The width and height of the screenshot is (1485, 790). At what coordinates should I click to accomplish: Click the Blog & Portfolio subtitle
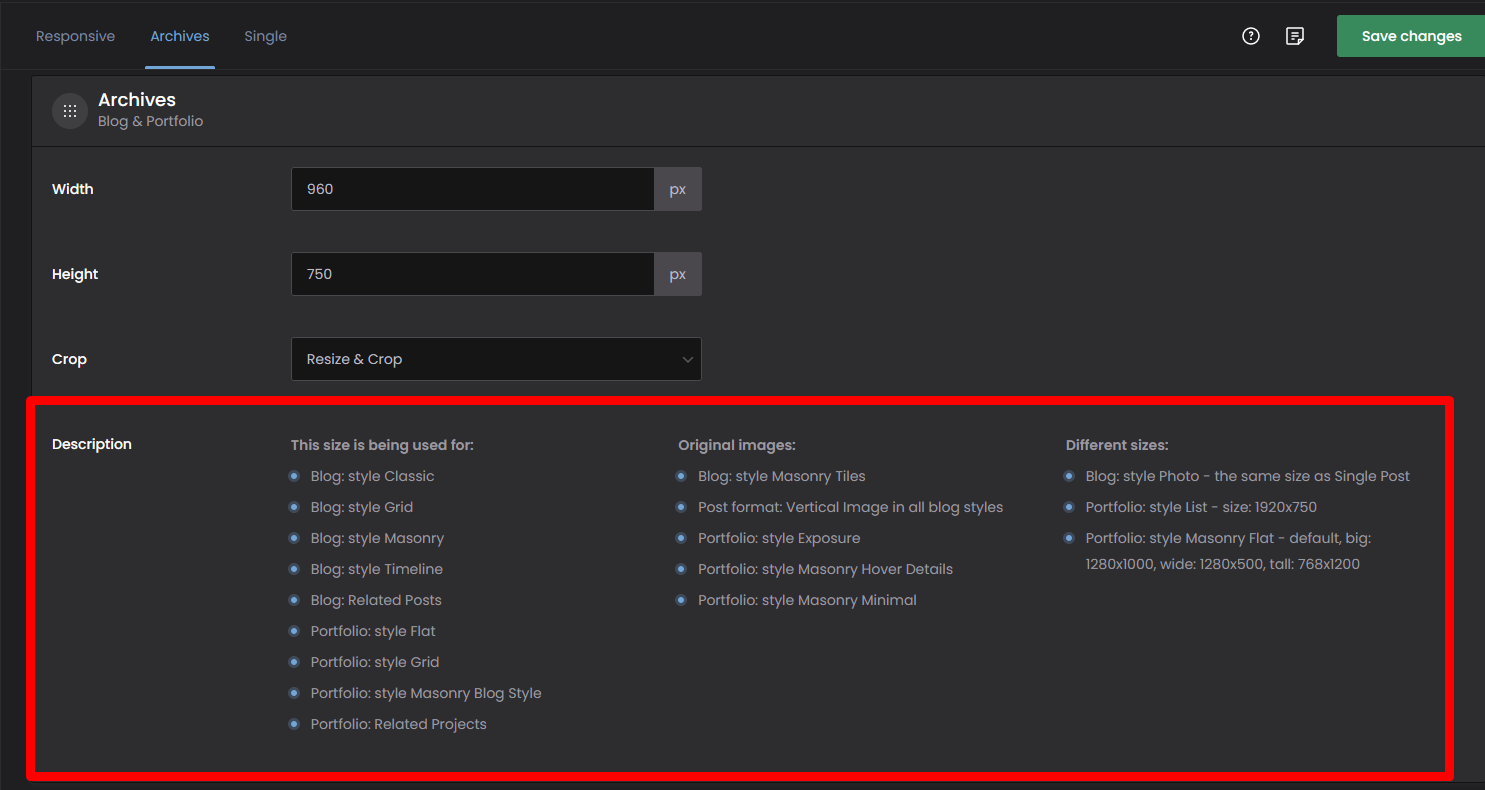[150, 121]
